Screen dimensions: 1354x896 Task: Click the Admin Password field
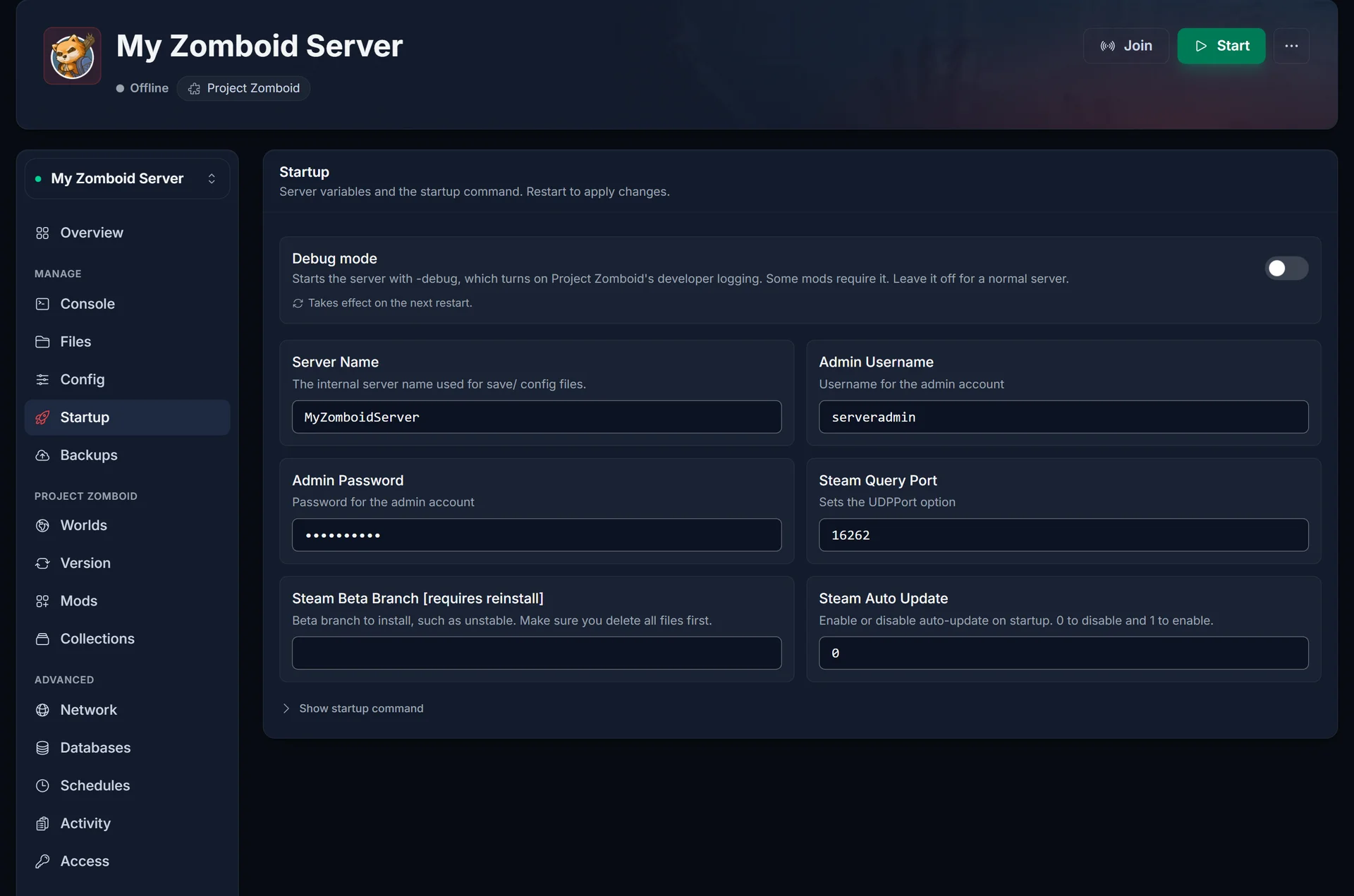(x=536, y=535)
